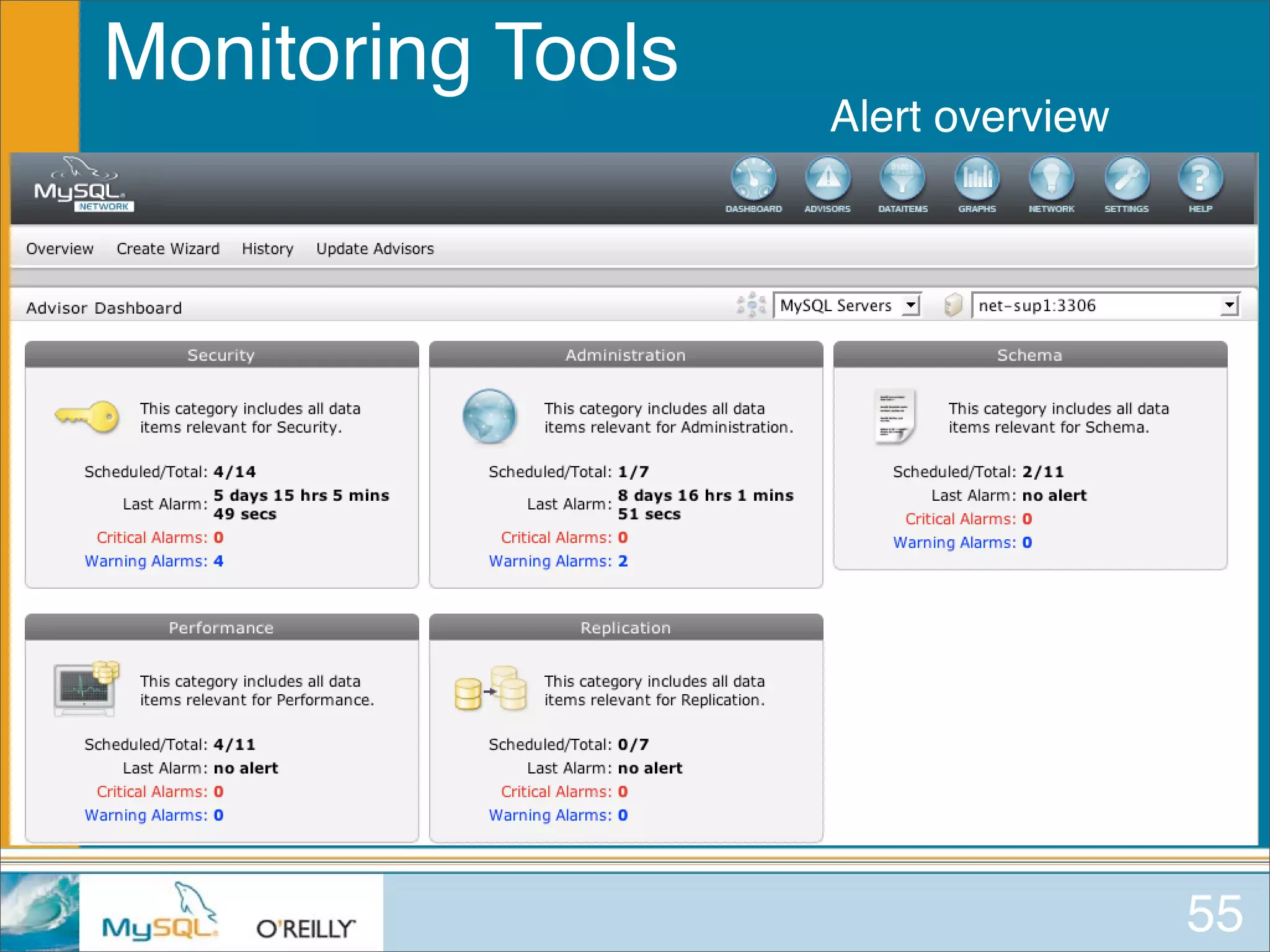The width and height of the screenshot is (1270, 952).
Task: Open the Network icon
Action: click(1051, 180)
